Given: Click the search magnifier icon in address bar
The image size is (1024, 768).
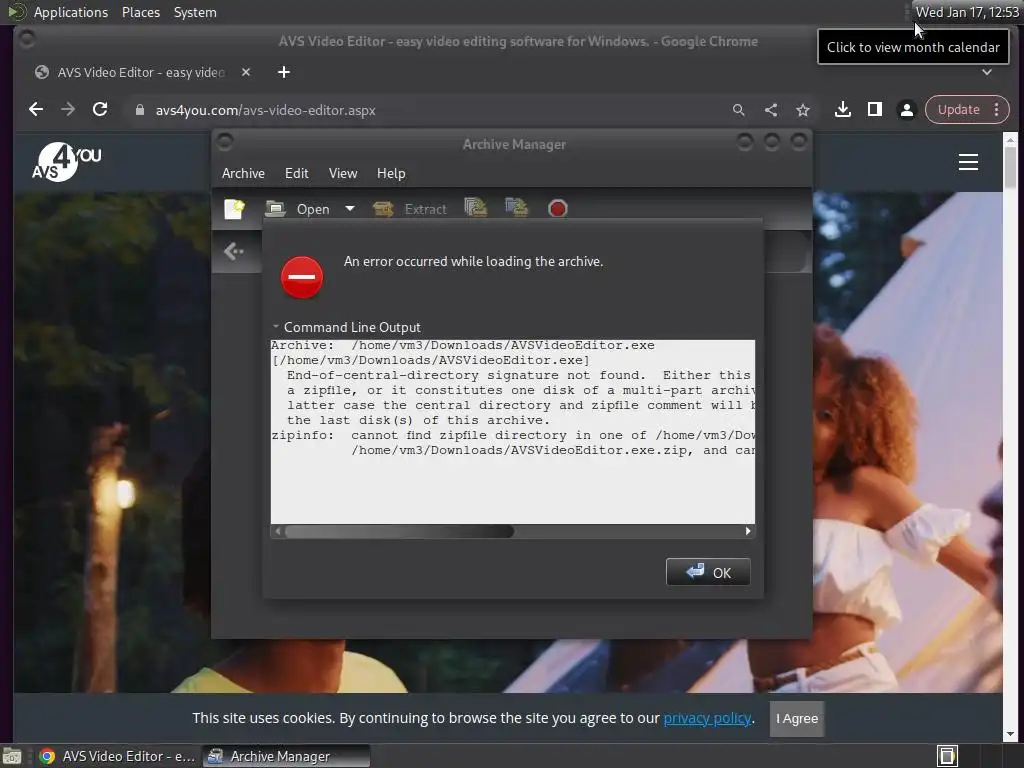Looking at the screenshot, I should coord(739,110).
